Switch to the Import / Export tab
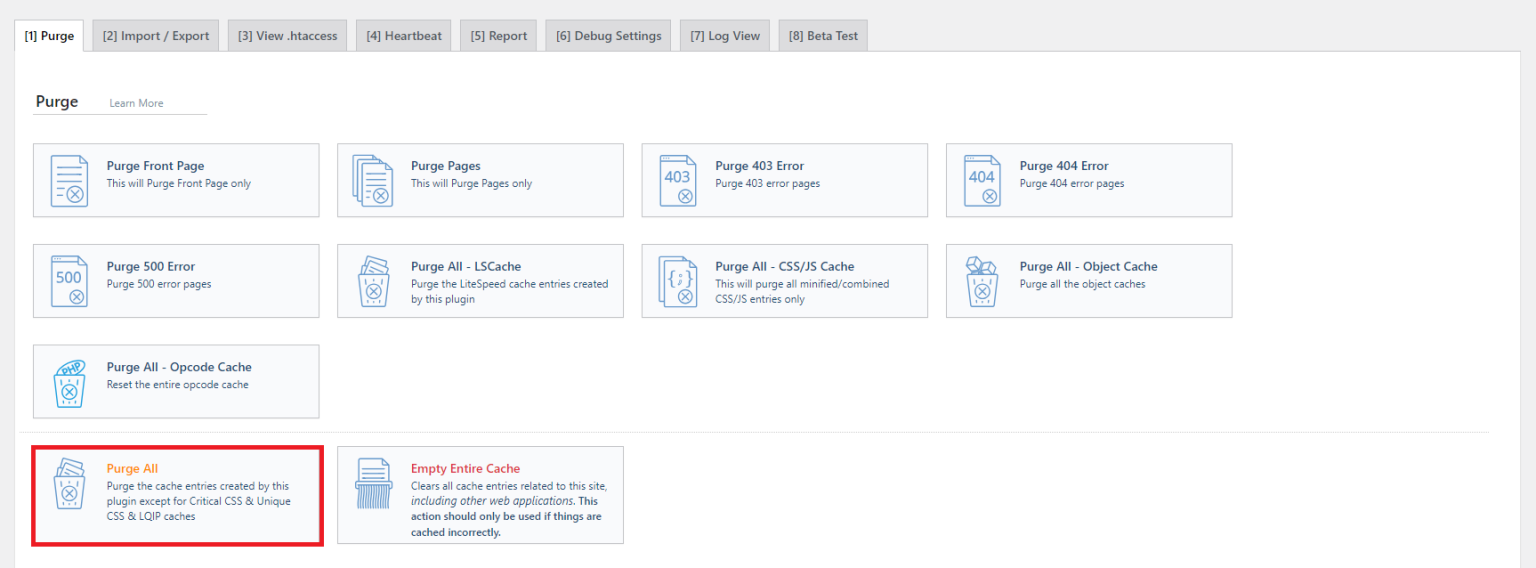Screen dimensions: 1536x568 pyautogui.click(x=156, y=36)
